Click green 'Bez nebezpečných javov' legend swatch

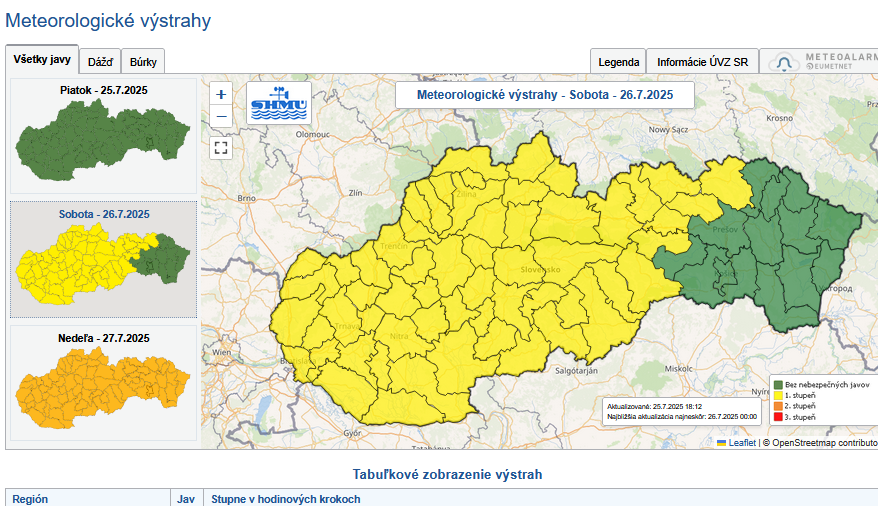coord(777,384)
